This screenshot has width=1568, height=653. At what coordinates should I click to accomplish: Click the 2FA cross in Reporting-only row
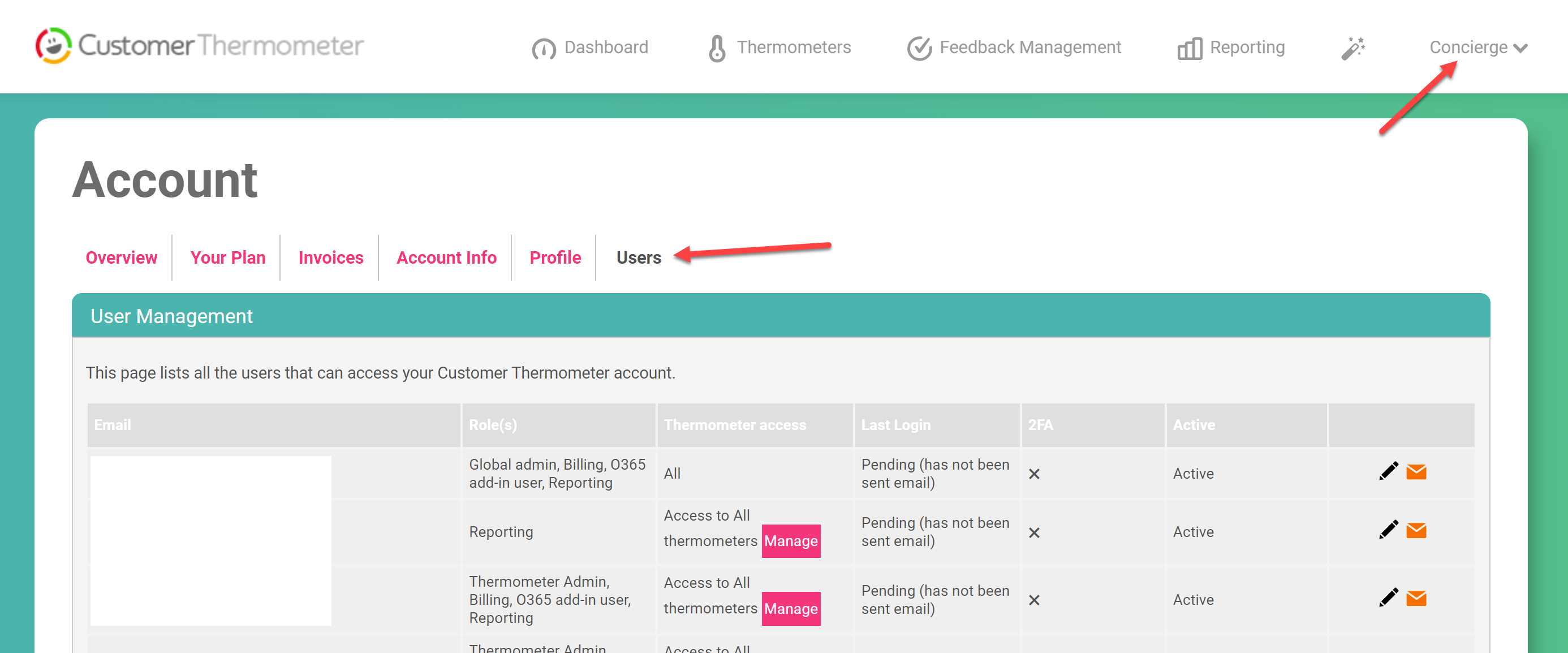[x=1034, y=533]
